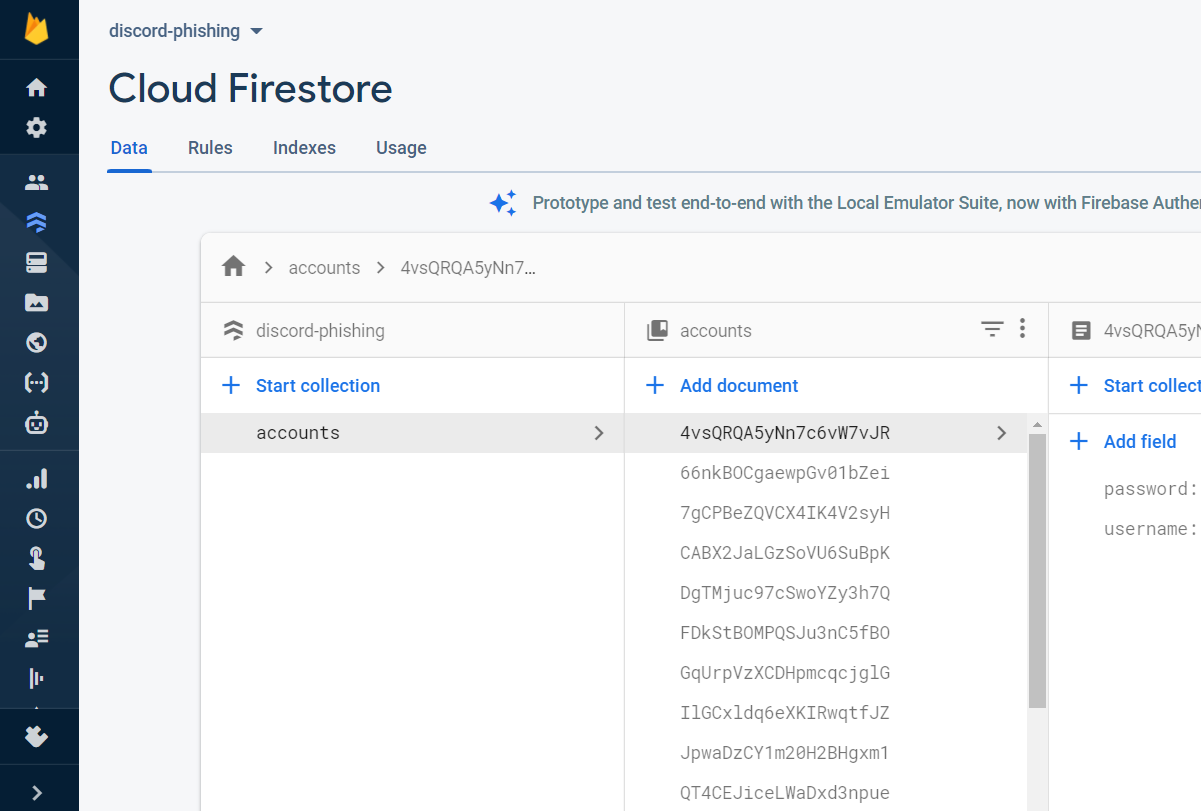The width and height of the screenshot is (1201, 811).
Task: Open Project Overview home icon in sidebar
Action: click(x=37, y=88)
